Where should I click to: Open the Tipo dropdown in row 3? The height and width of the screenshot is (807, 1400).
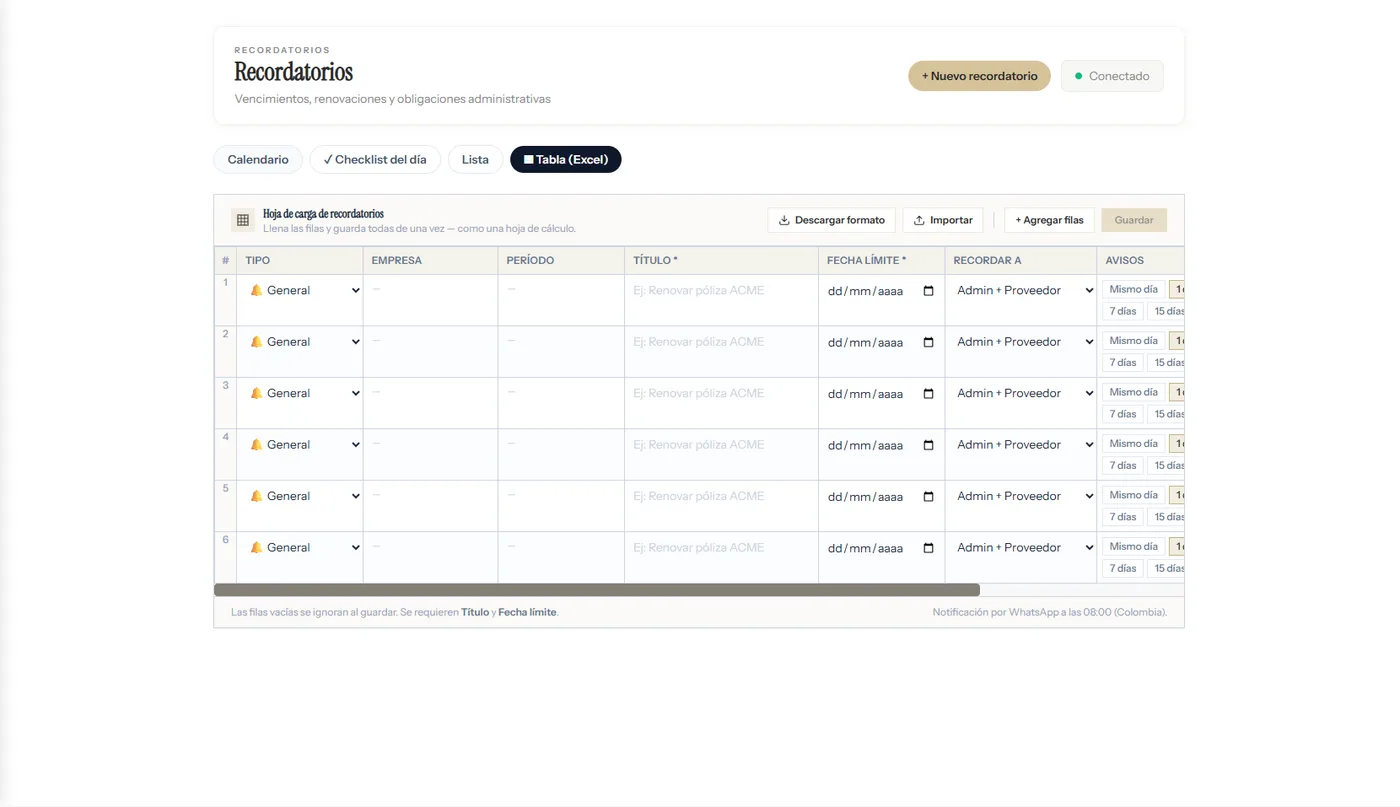point(301,393)
